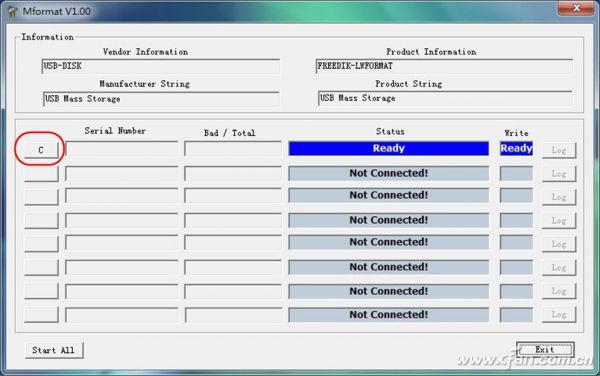600x376 pixels.
Task: Click the last row Not Connected! status
Action: tap(388, 314)
